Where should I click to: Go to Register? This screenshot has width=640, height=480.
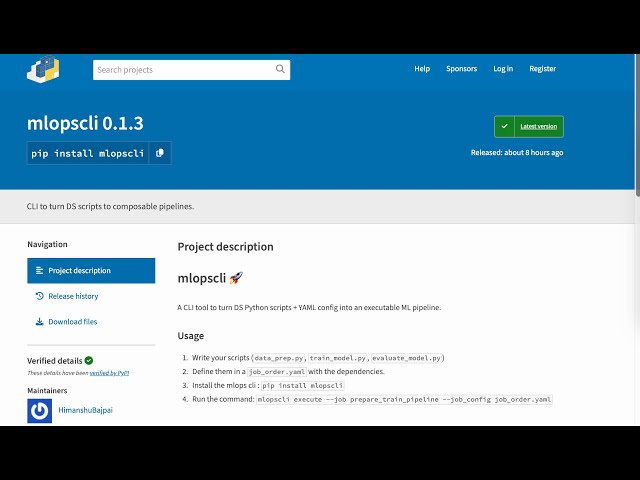(542, 69)
